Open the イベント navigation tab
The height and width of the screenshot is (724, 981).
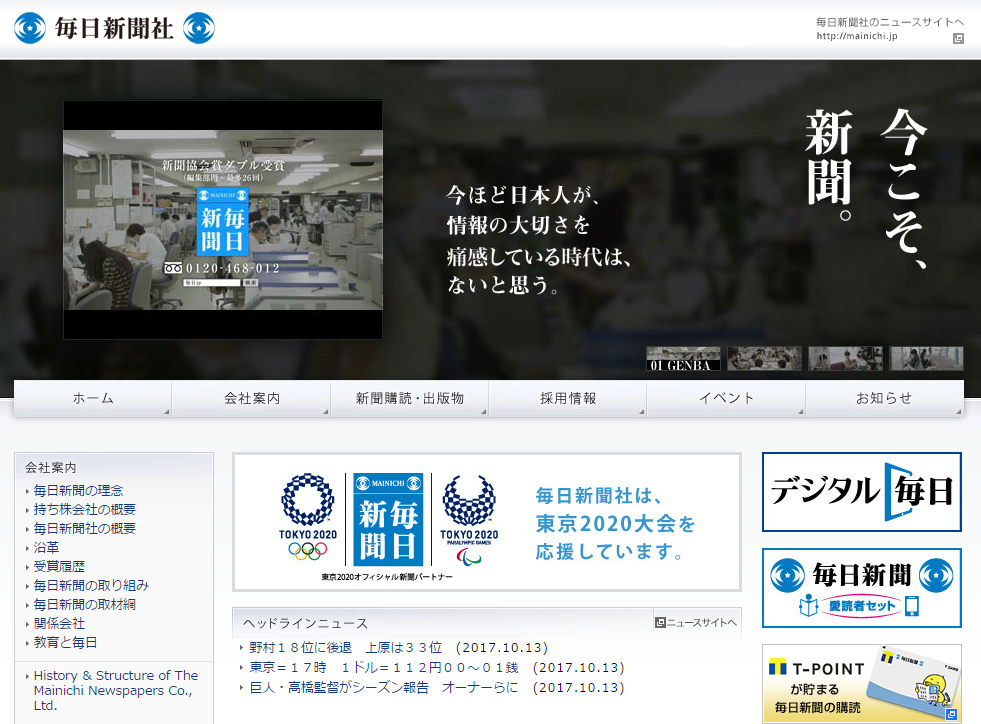point(726,398)
